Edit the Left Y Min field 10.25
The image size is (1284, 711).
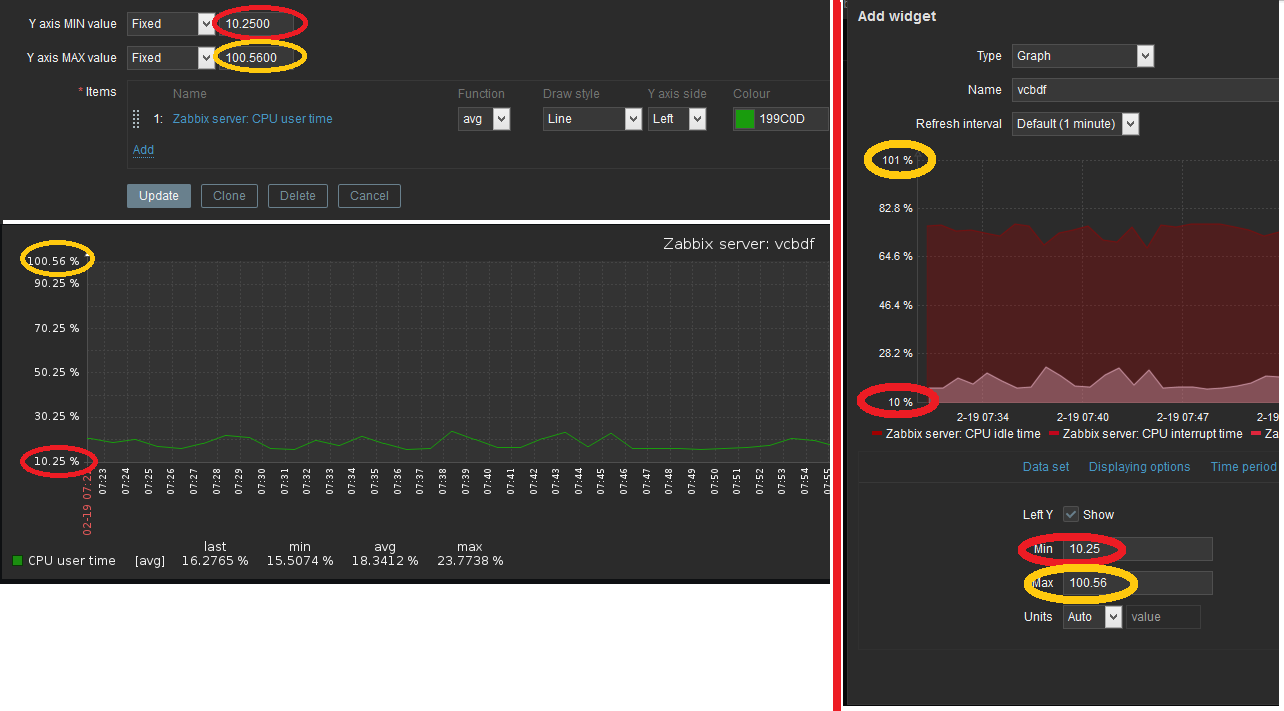[x=1138, y=549]
